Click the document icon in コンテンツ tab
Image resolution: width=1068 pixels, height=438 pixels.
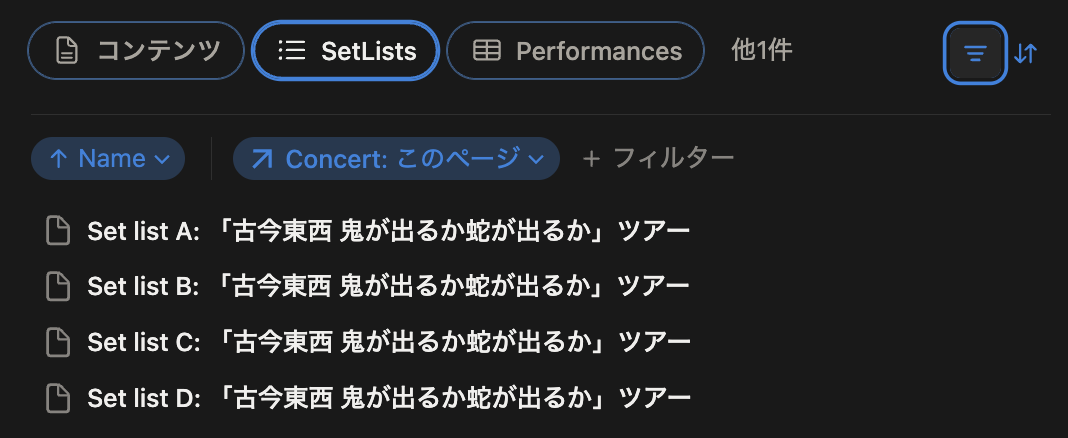click(67, 51)
